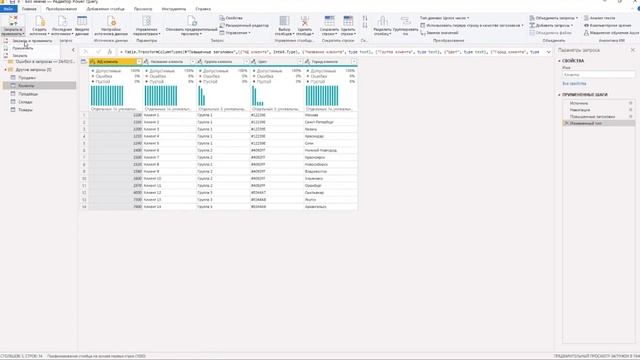This screenshot has height=360, width=640.
Task: Click the formula bar confirm checkmark
Action: click(x=98, y=52)
